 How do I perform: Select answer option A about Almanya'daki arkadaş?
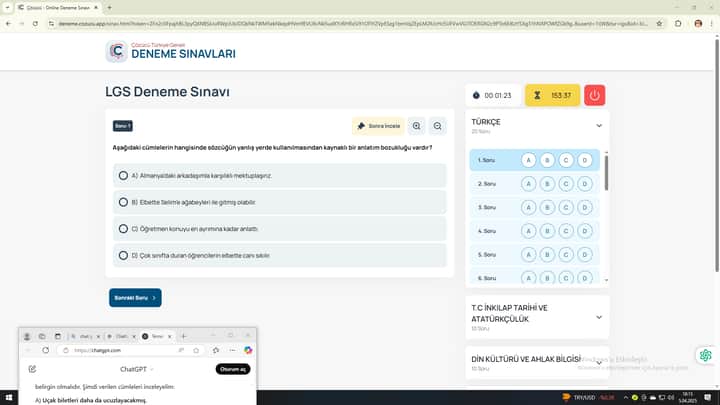(123, 175)
